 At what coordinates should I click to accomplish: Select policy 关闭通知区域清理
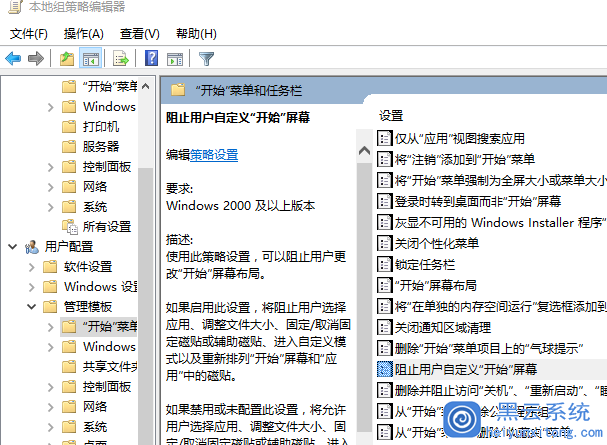click(443, 328)
